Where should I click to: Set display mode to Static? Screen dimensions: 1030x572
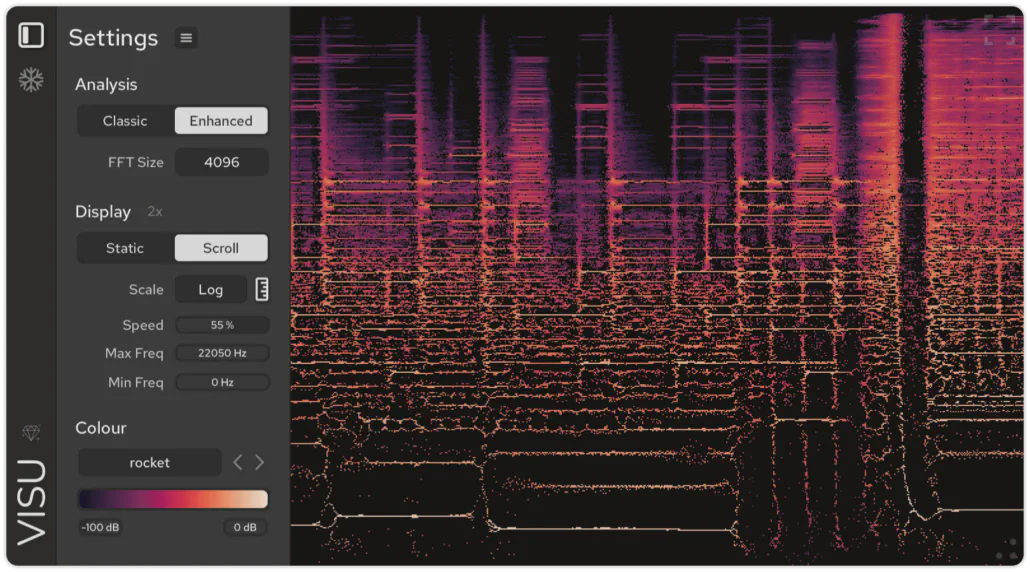pos(125,248)
